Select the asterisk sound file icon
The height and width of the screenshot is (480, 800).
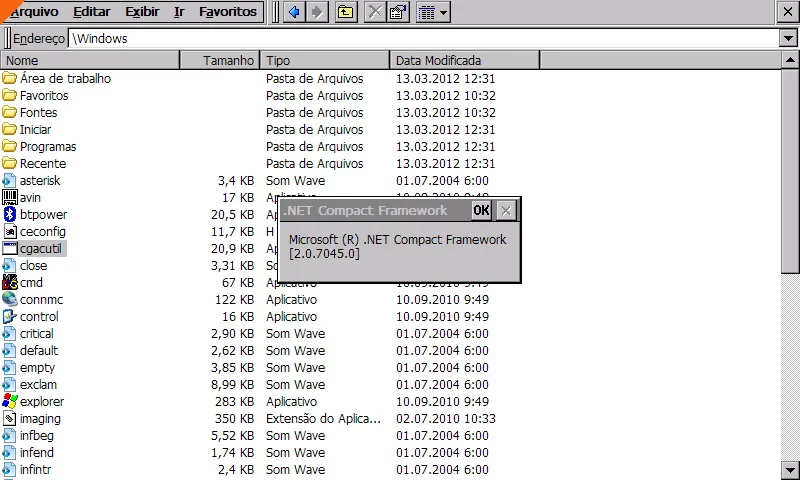[x=9, y=180]
